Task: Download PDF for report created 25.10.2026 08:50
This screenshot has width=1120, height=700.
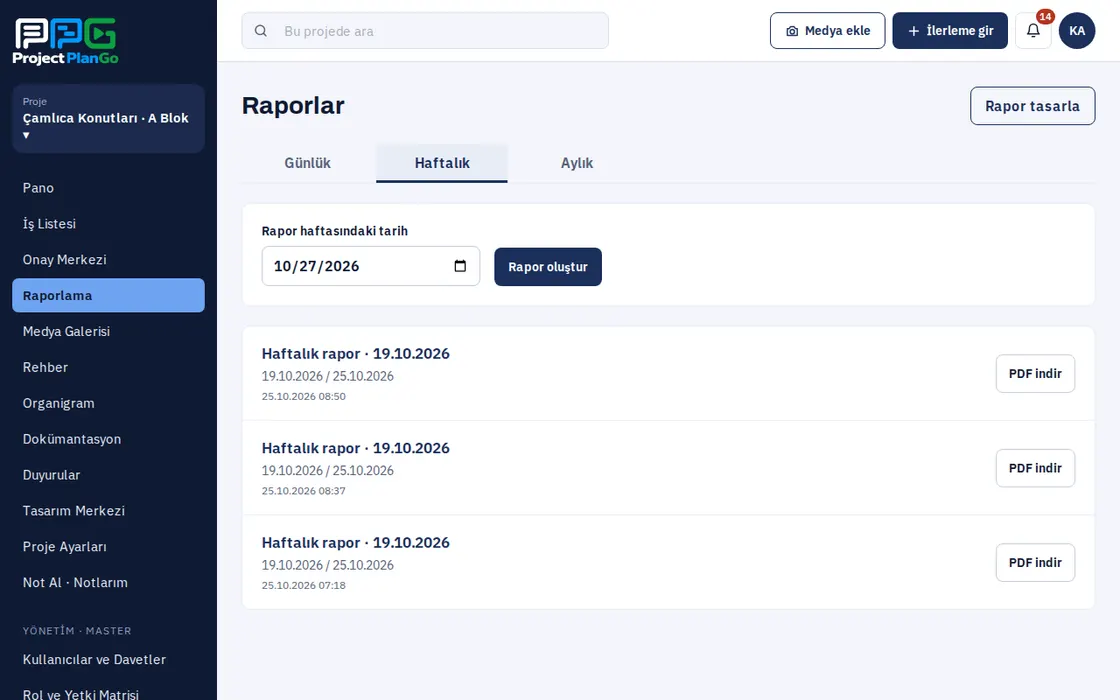Action: pos(1035,374)
